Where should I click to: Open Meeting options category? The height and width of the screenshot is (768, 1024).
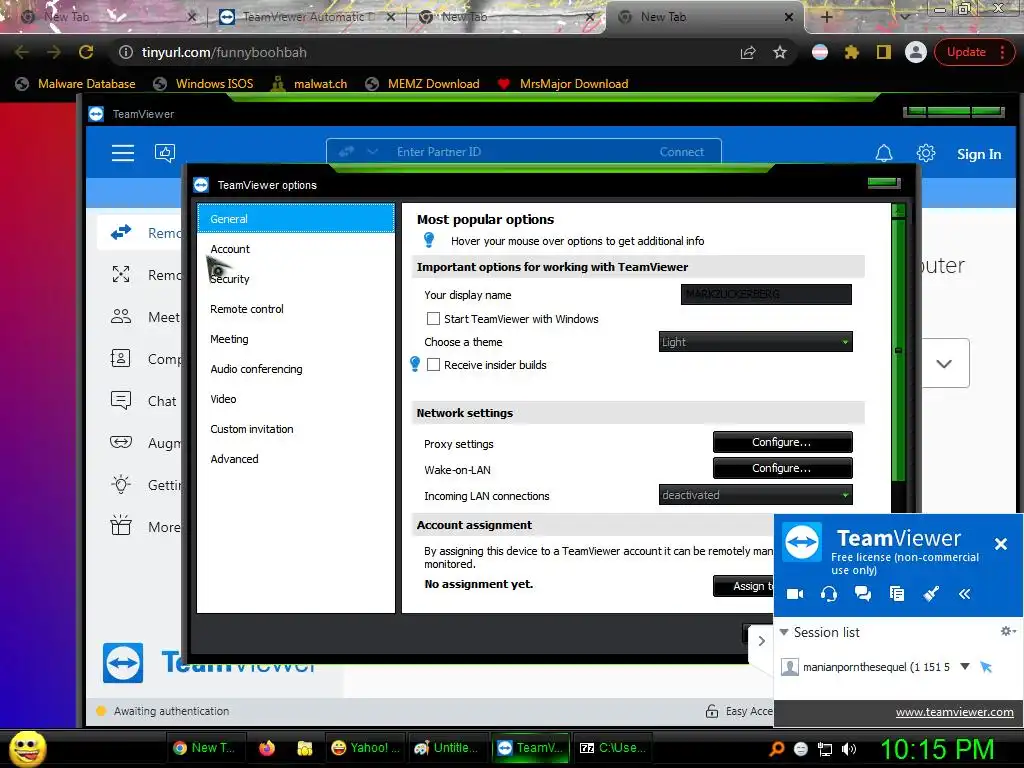tap(296, 339)
